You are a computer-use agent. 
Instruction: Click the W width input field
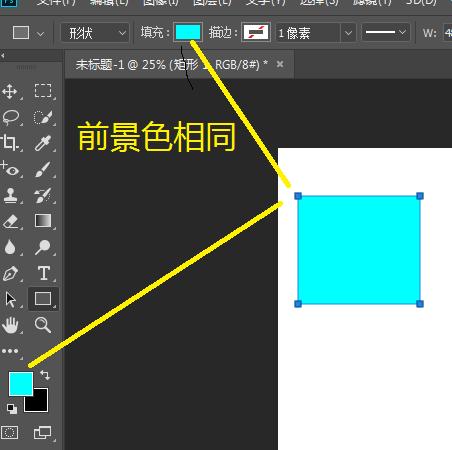pos(447,33)
